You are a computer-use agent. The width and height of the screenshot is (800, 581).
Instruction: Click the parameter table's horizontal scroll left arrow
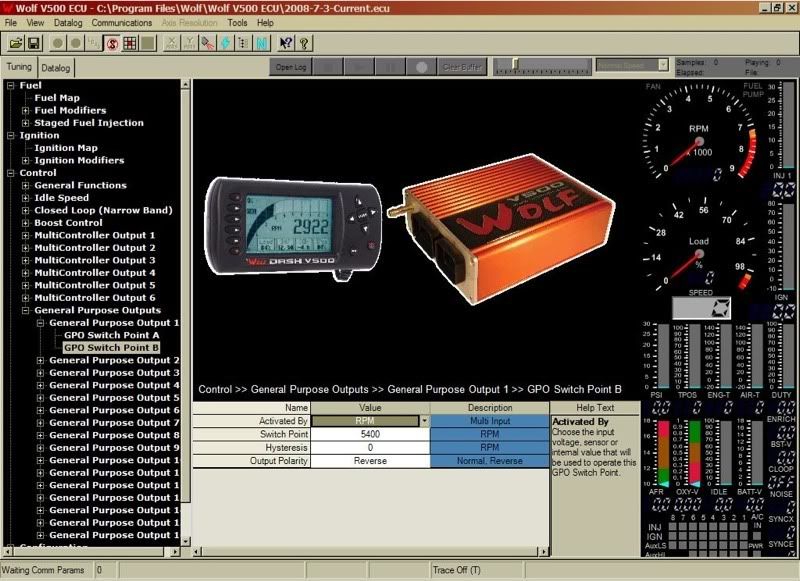coord(197,551)
